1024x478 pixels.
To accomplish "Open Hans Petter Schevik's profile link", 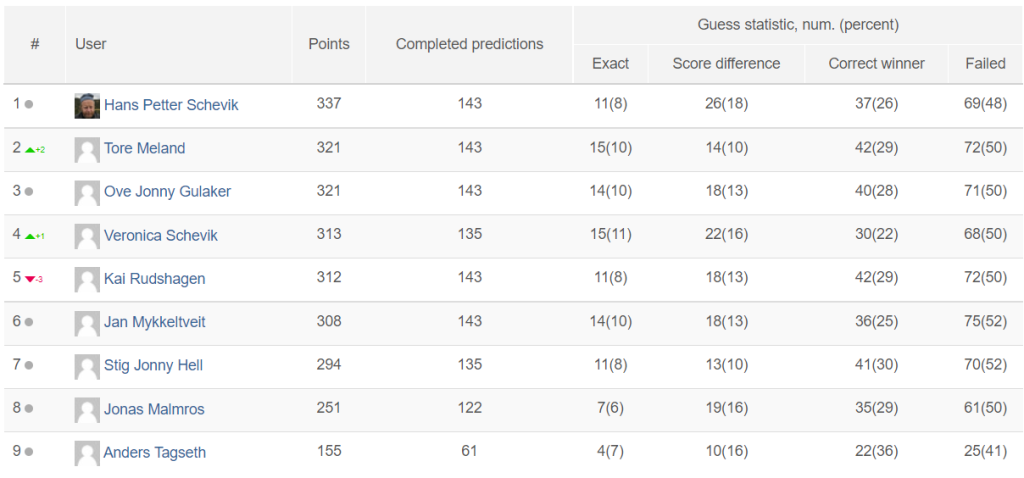I will click(171, 104).
